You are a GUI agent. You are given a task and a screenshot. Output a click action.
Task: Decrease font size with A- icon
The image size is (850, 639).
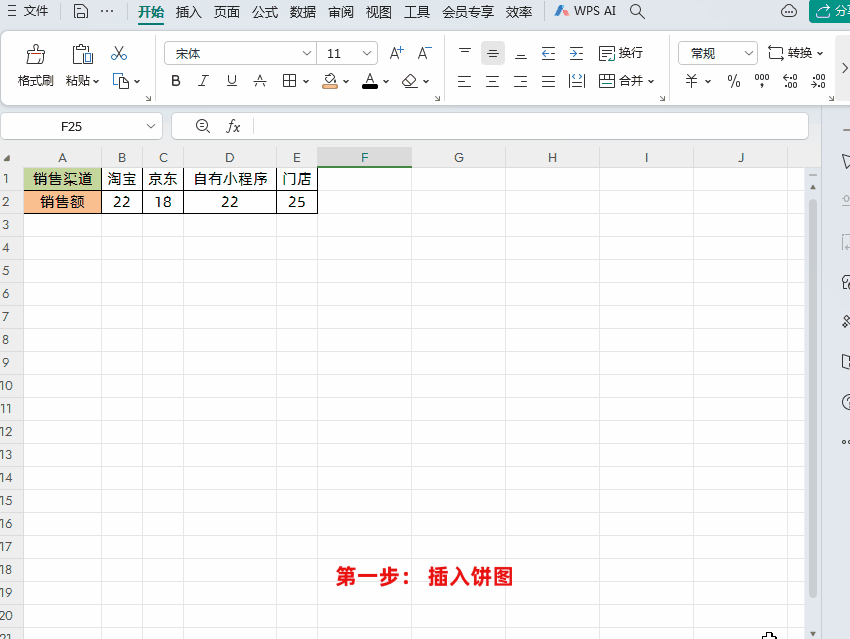[x=424, y=53]
